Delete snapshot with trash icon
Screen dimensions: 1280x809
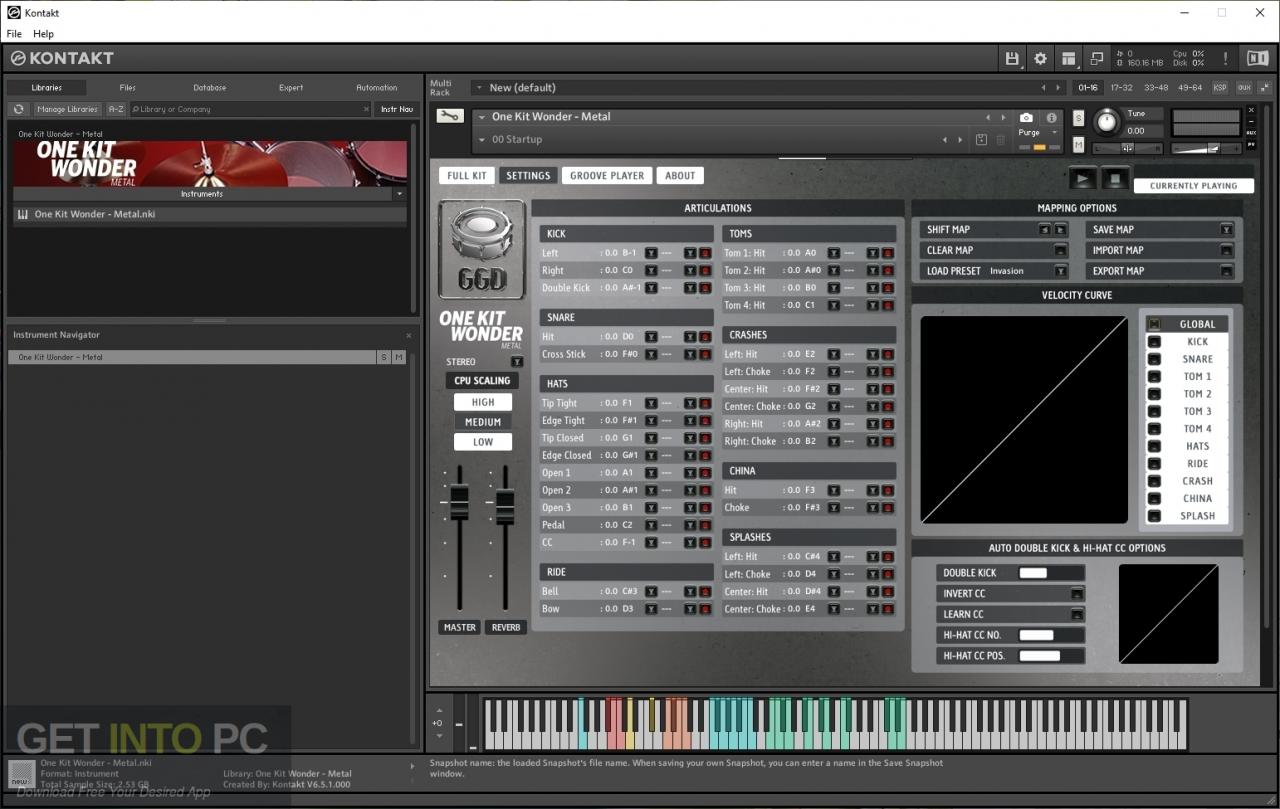tap(1001, 140)
